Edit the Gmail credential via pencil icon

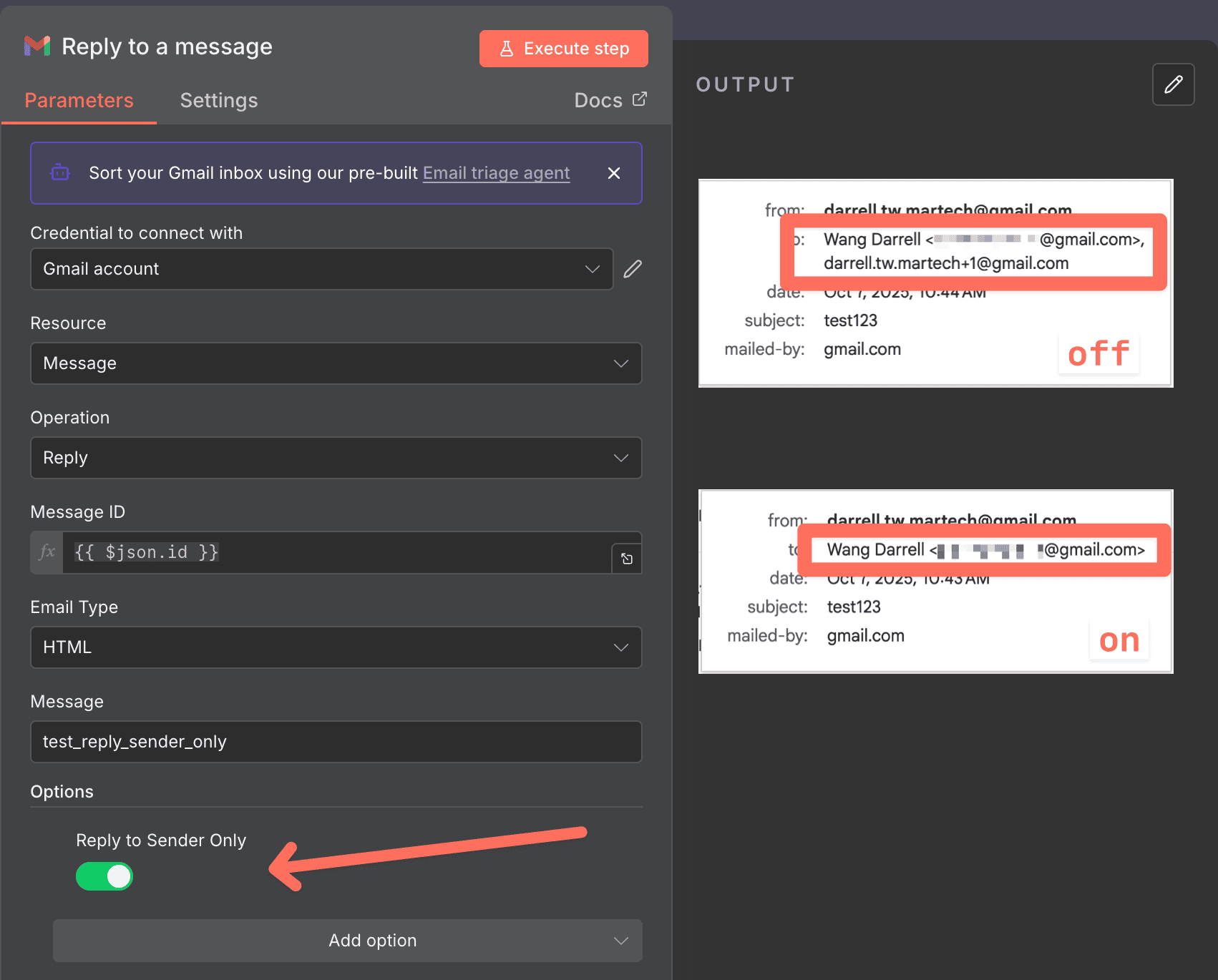coord(632,268)
